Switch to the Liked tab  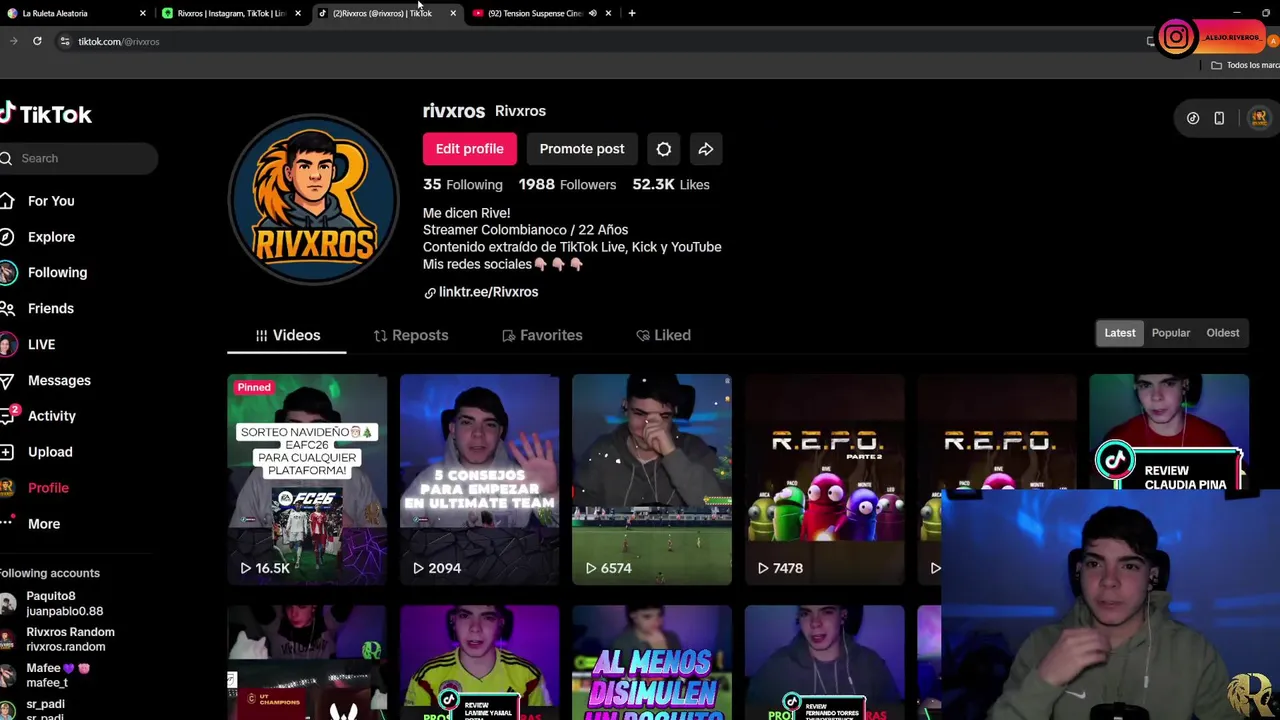click(x=664, y=335)
